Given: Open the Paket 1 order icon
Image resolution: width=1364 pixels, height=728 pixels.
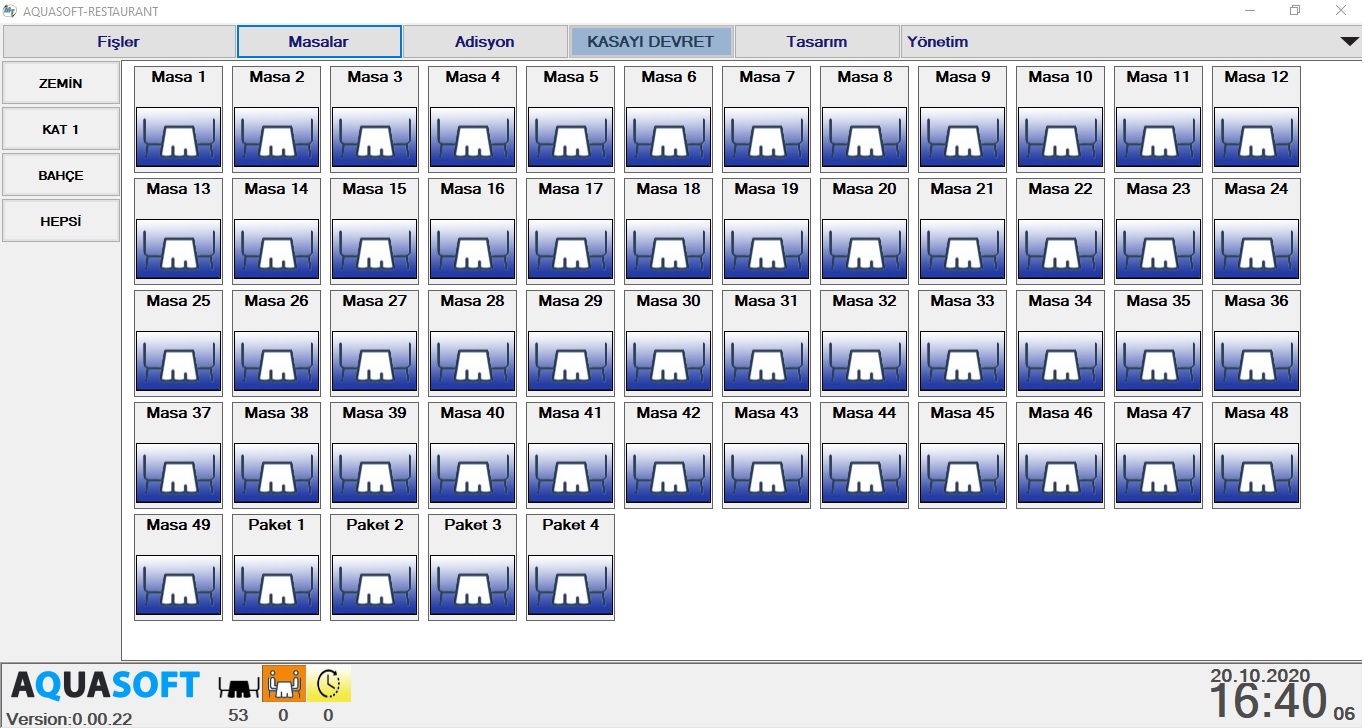Looking at the screenshot, I should point(276,586).
